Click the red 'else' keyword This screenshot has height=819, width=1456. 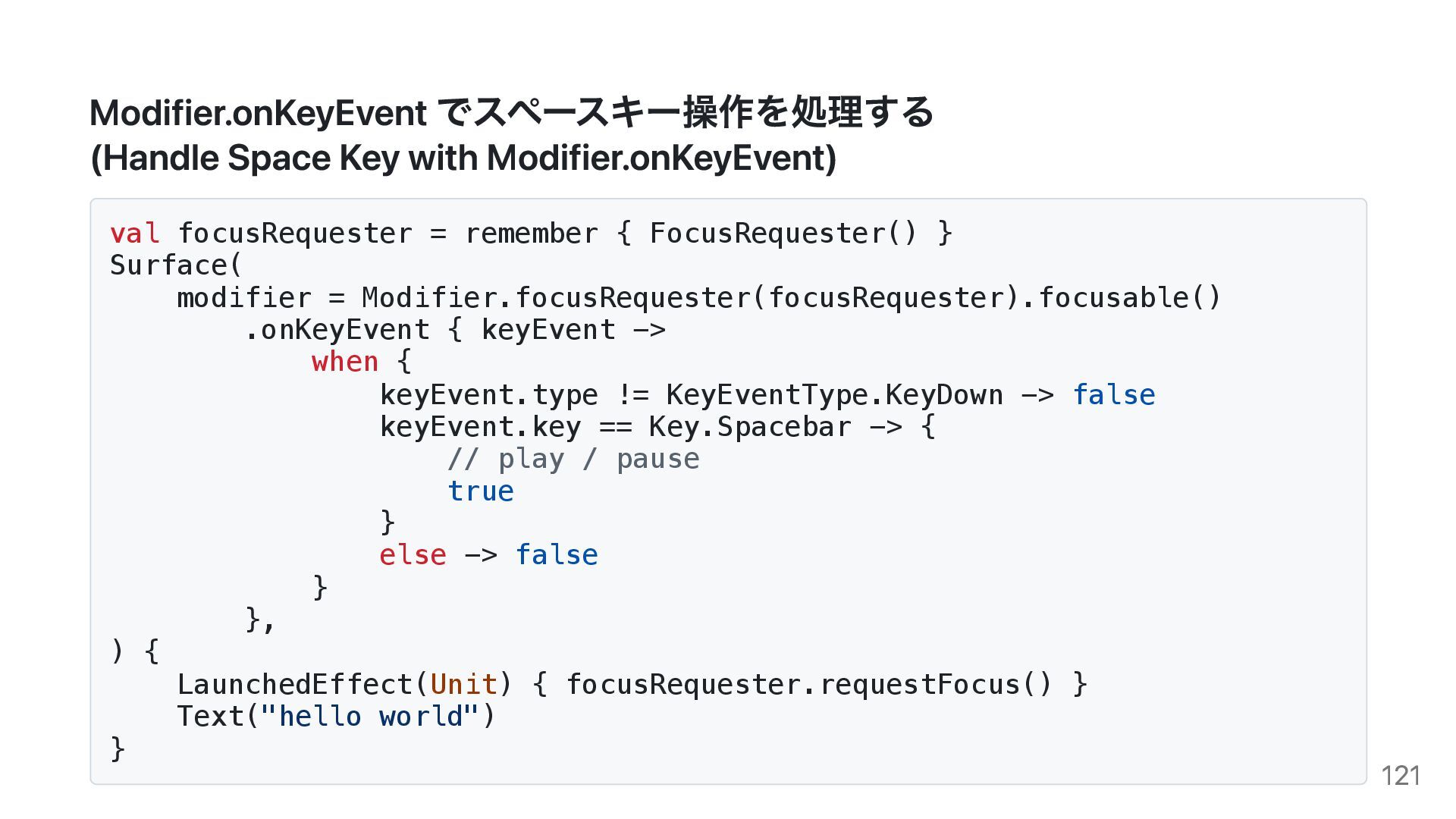413,555
